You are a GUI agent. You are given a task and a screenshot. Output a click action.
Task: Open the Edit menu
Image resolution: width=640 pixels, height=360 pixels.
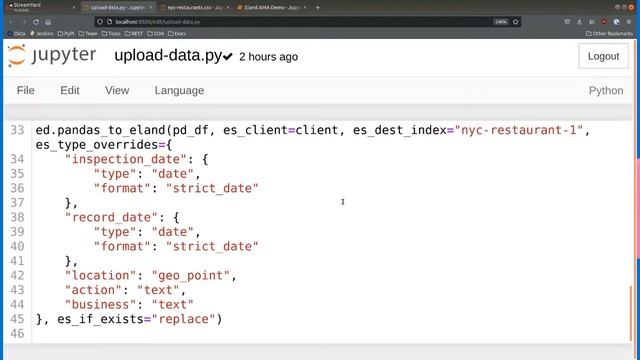click(70, 90)
